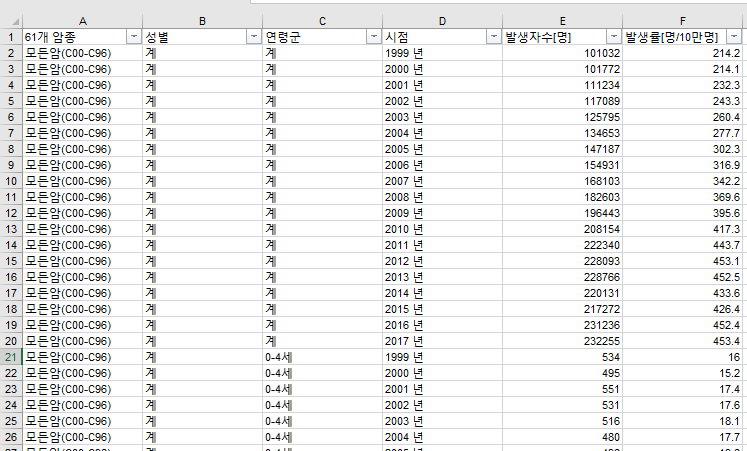Select cell with rate 302.3
This screenshot has height=451, width=747.
tap(683, 149)
